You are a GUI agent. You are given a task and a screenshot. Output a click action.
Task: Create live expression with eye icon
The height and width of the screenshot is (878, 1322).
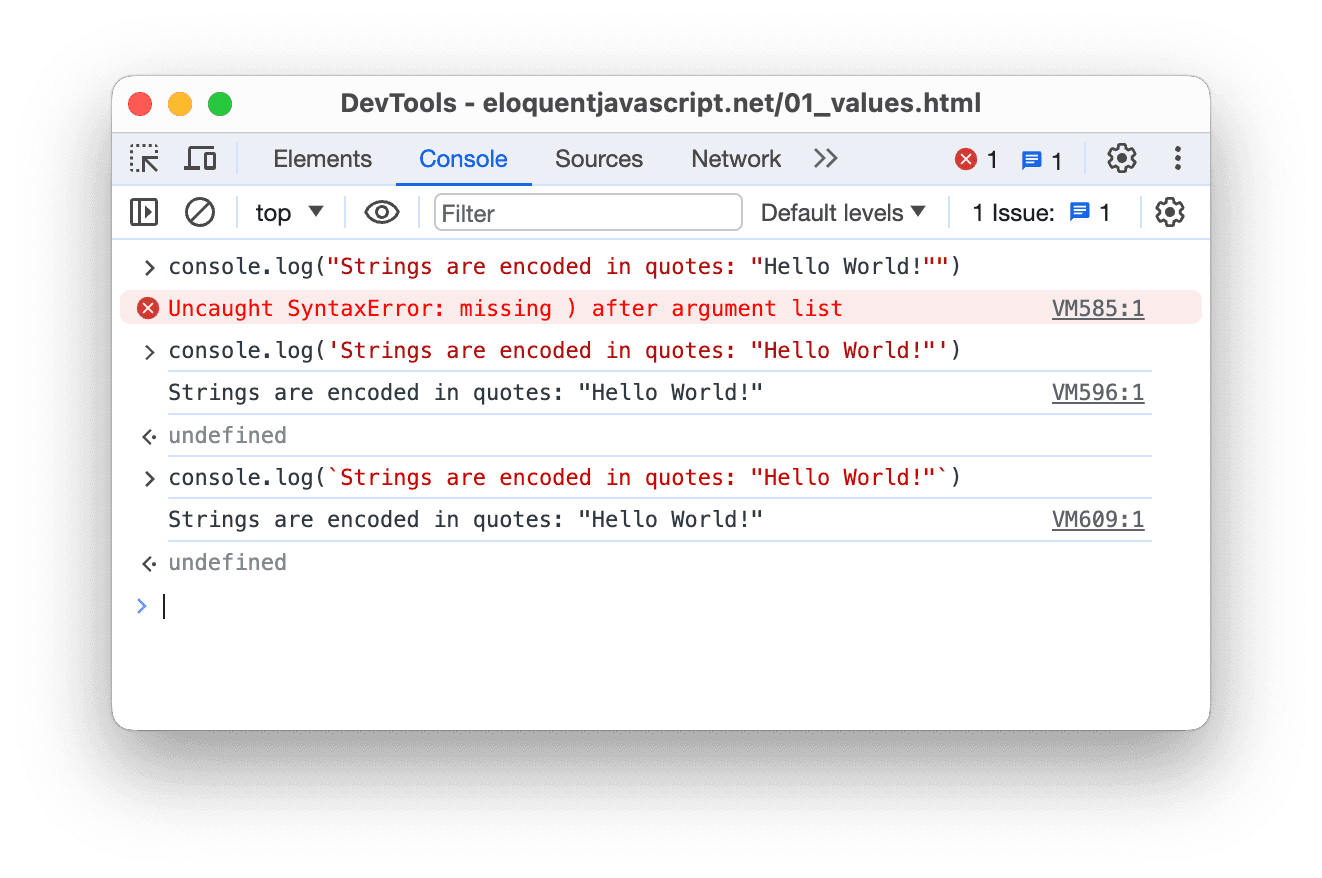coord(382,213)
